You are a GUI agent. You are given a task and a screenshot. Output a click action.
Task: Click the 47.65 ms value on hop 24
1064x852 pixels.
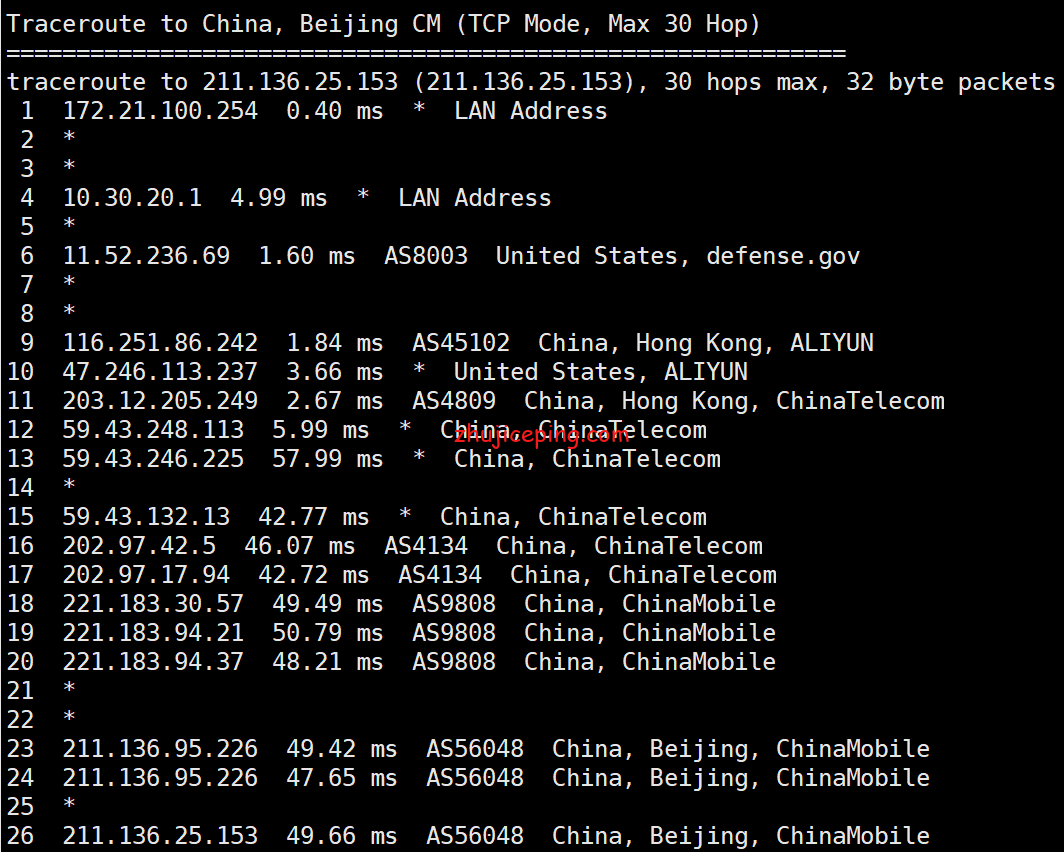342,778
